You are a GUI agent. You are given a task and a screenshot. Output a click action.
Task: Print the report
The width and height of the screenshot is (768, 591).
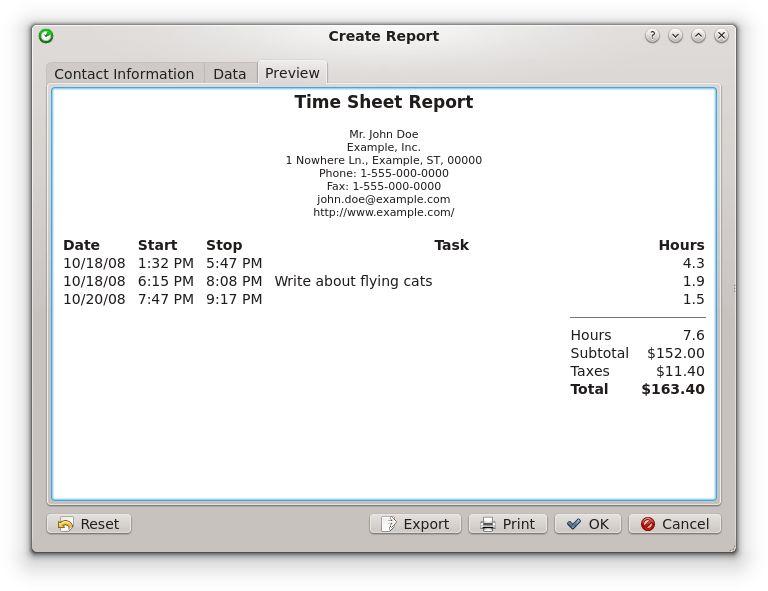tap(508, 524)
